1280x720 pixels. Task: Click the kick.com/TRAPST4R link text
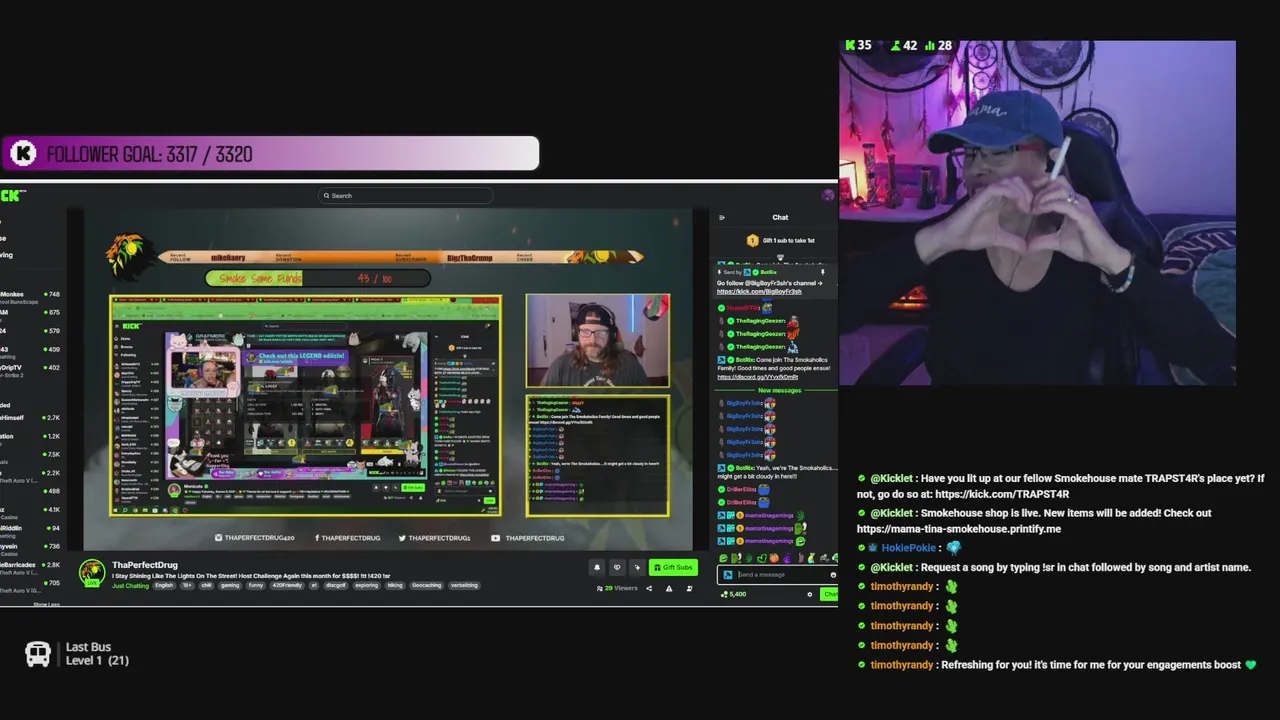click(1002, 494)
